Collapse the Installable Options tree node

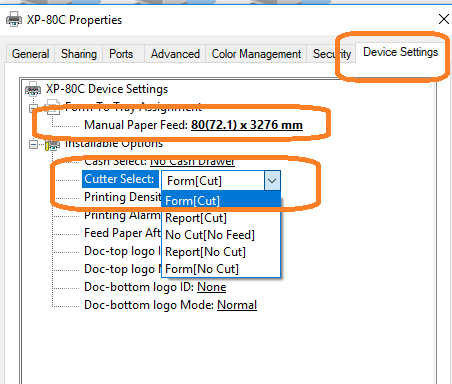(33, 145)
